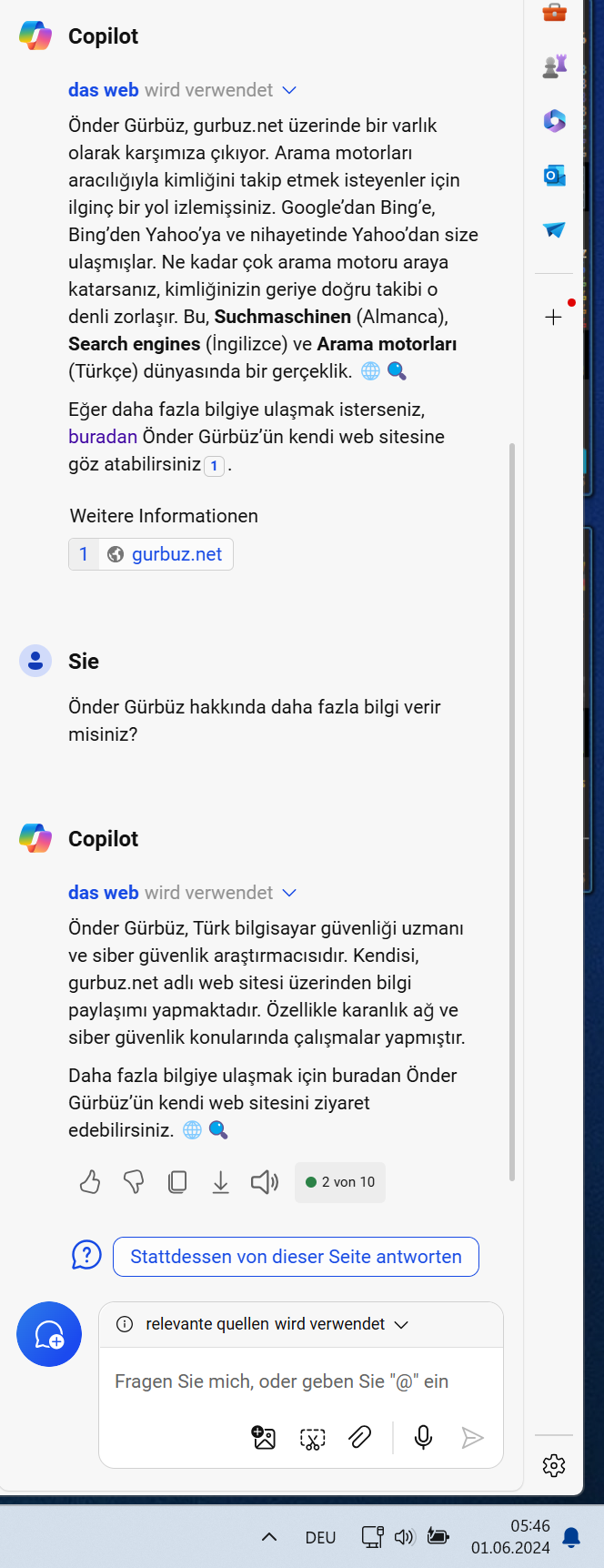Open Microsoft 365 icon in sidebar
This screenshot has height=1568, width=604.
[554, 120]
